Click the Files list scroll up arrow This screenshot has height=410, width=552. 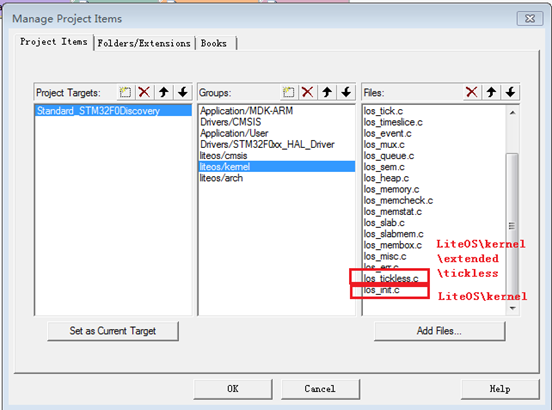click(513, 113)
